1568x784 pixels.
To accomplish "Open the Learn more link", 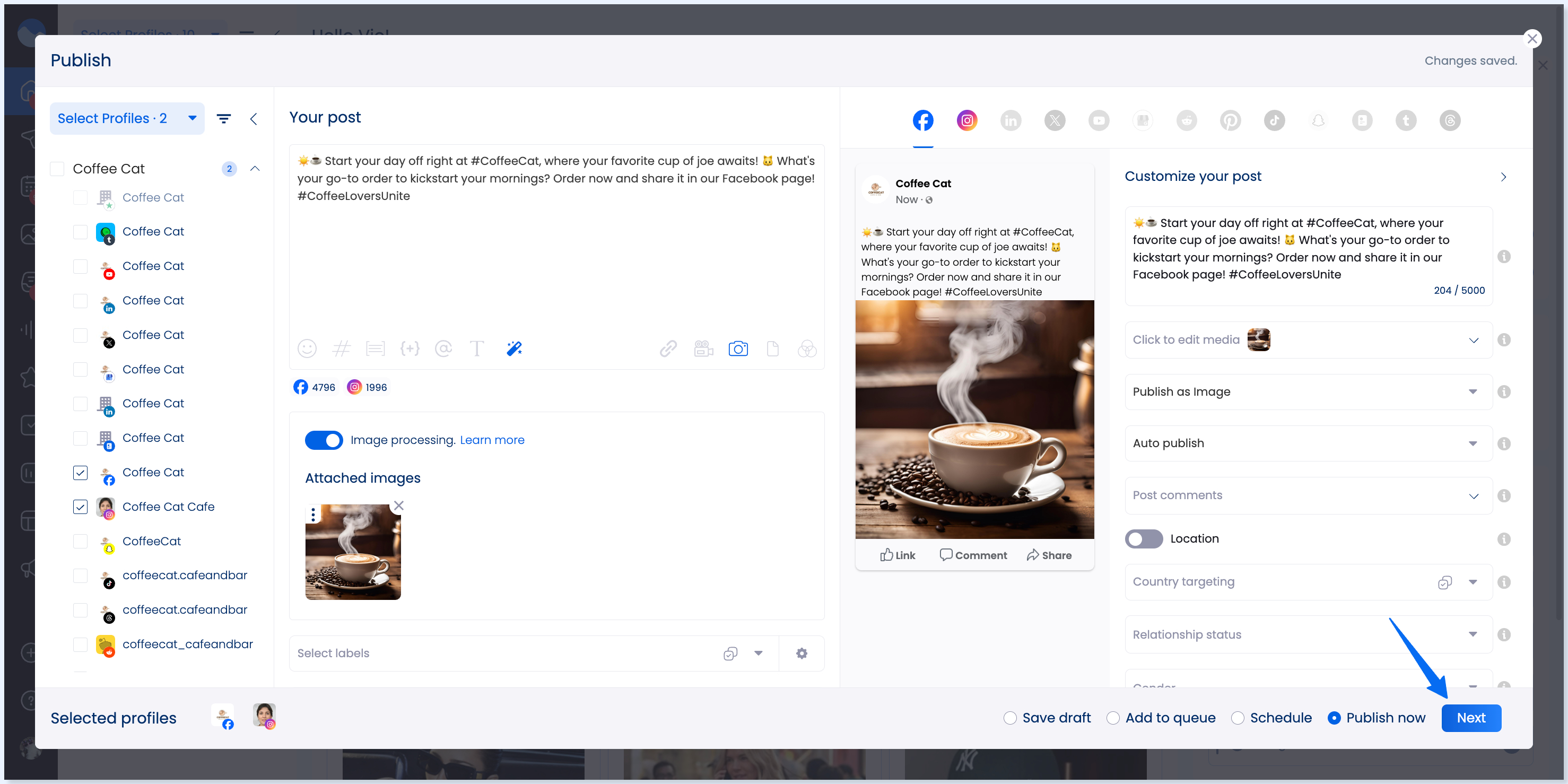I will tap(492, 440).
